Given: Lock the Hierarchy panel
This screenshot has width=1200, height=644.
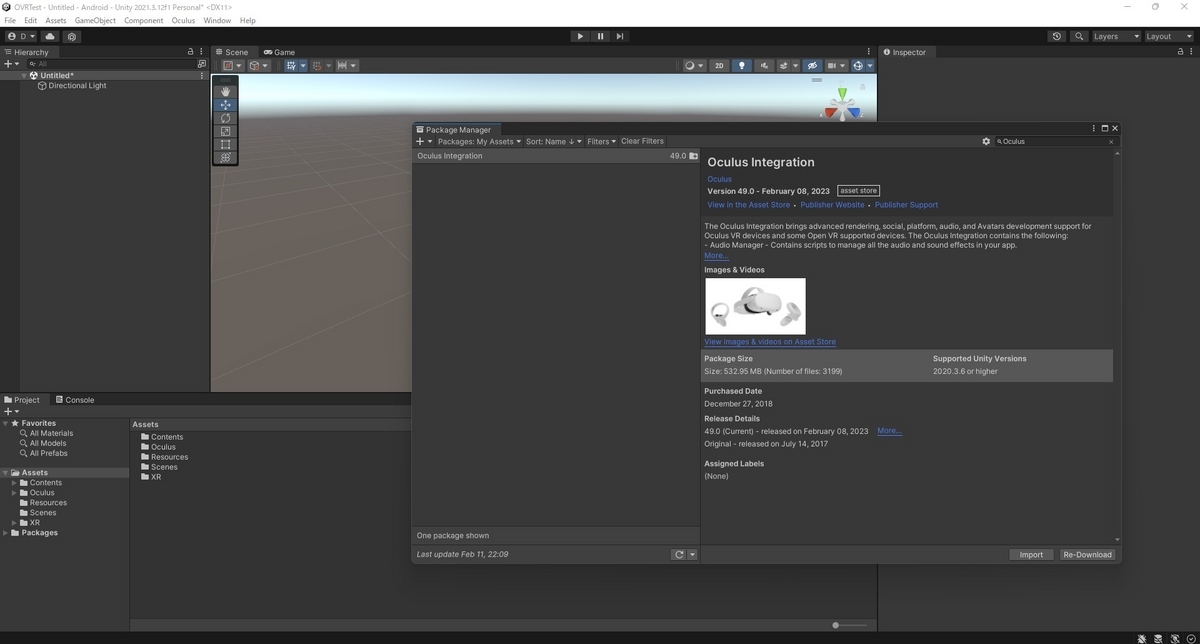Looking at the screenshot, I should [190, 52].
